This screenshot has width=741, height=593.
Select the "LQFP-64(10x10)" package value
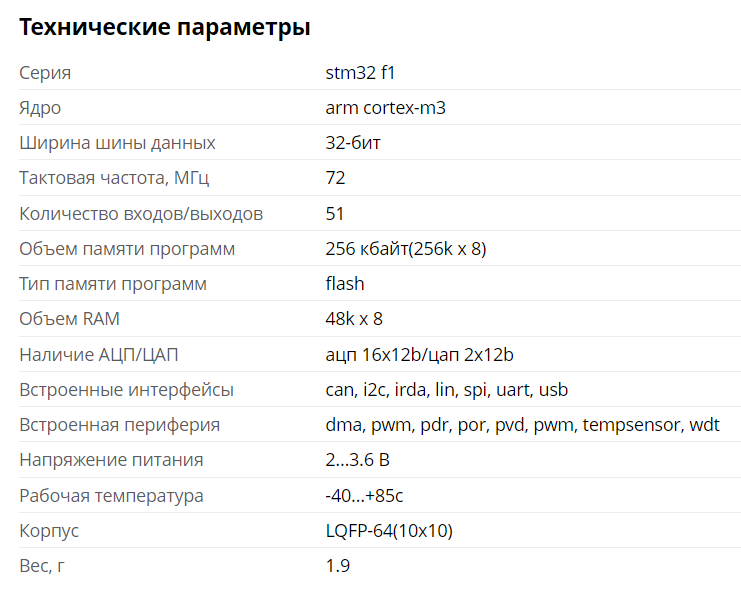pyautogui.click(x=389, y=531)
